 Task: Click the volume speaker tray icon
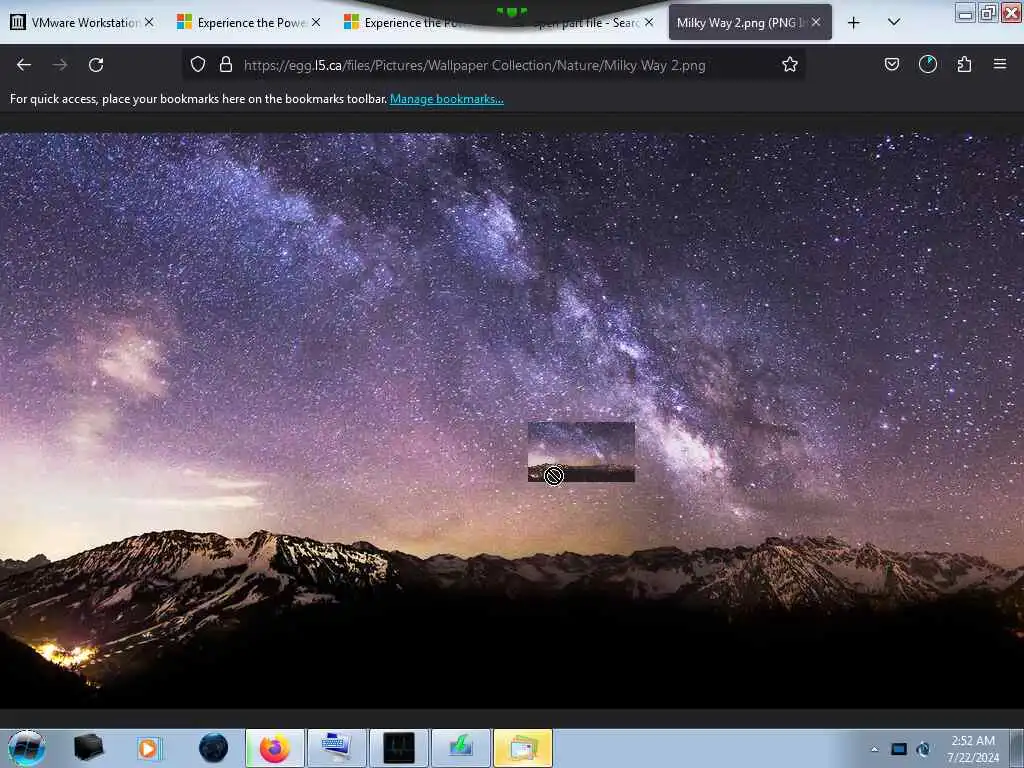pos(923,749)
